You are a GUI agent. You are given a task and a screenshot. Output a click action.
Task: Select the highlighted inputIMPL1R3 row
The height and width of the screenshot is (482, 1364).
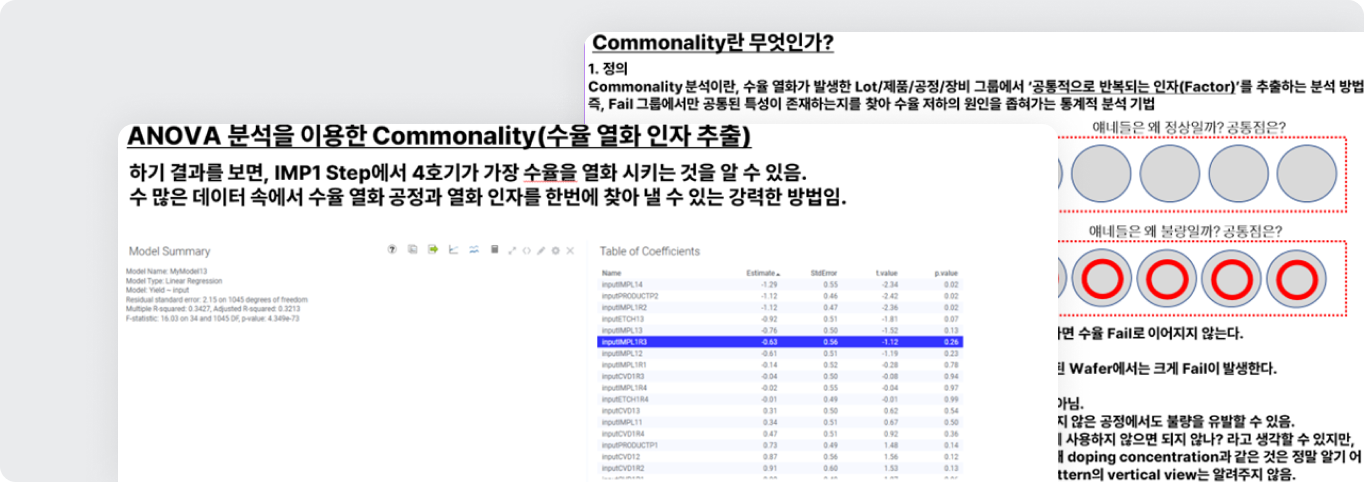(x=780, y=341)
